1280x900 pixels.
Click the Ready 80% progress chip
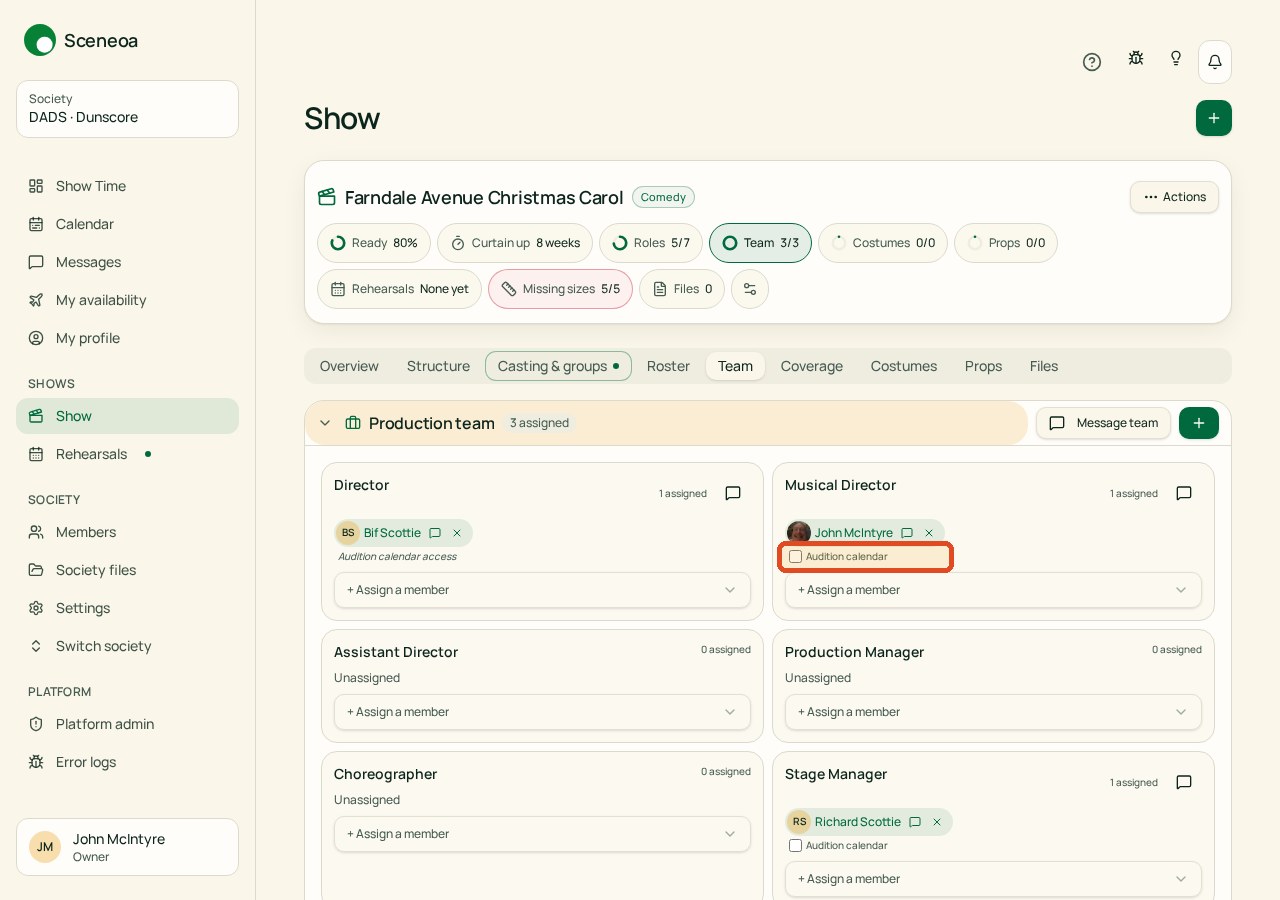tap(374, 243)
